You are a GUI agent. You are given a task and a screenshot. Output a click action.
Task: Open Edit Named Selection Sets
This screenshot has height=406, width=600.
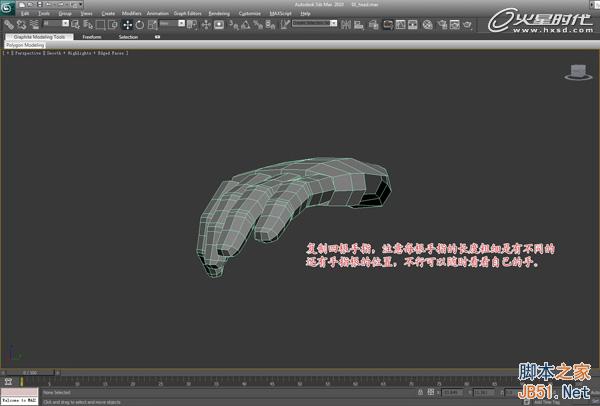pos(284,25)
